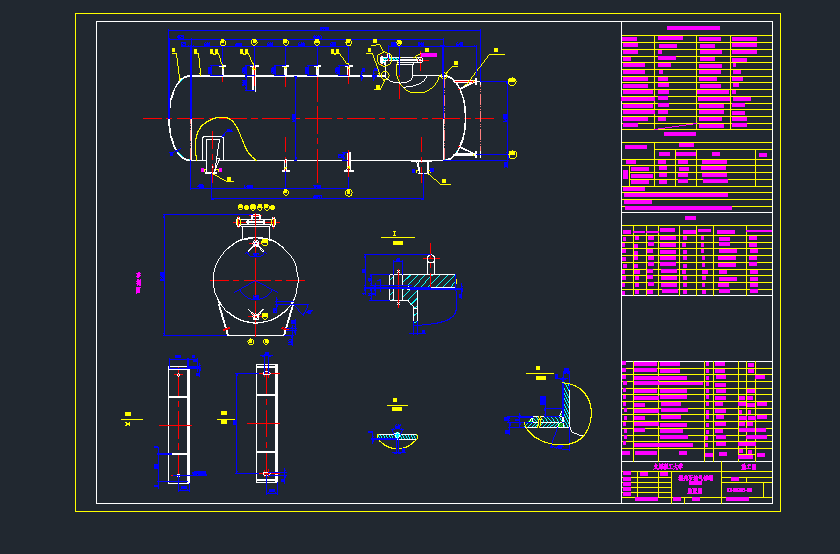Click the vertical magenta text beside end view

pos(139,283)
